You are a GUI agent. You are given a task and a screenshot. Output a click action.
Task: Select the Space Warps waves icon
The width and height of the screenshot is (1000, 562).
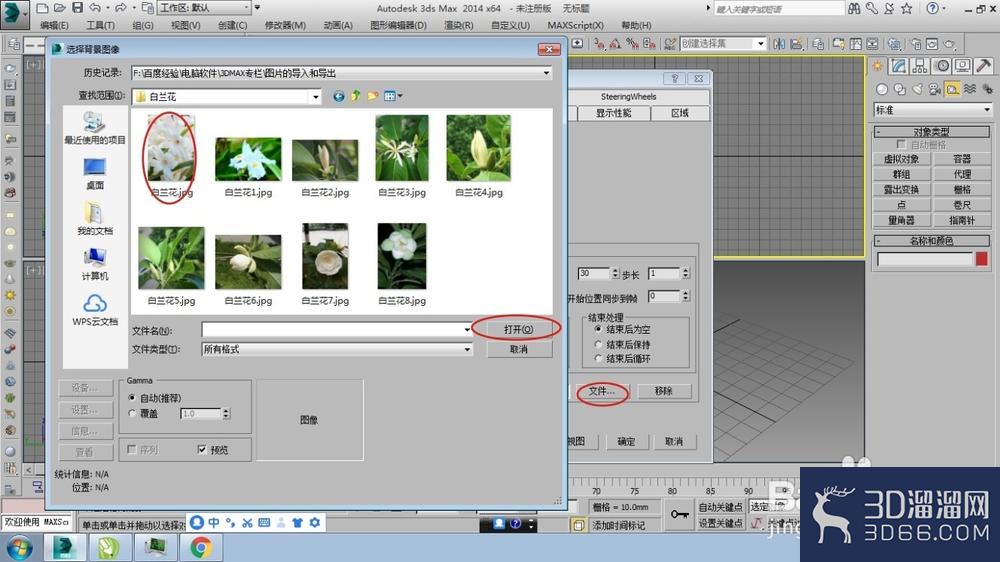970,89
